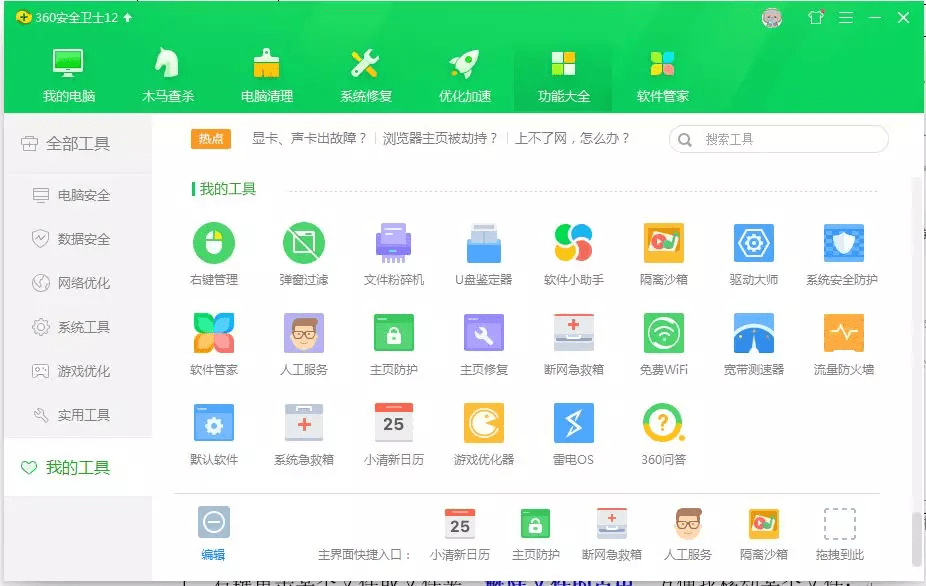Image resolution: width=926 pixels, height=586 pixels.
Task: Select 数据安全 category
Action: (77, 239)
